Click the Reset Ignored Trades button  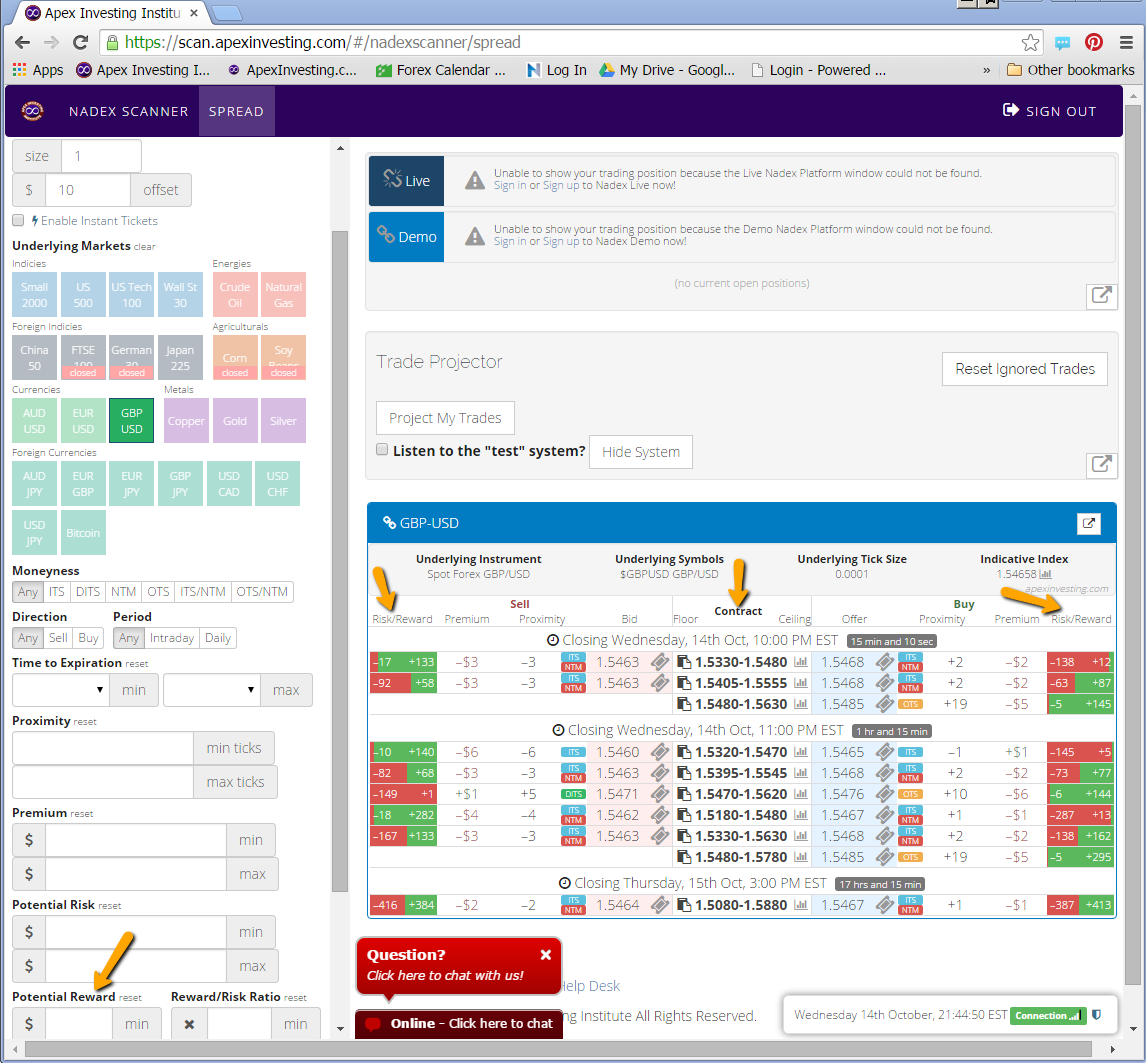click(1024, 369)
